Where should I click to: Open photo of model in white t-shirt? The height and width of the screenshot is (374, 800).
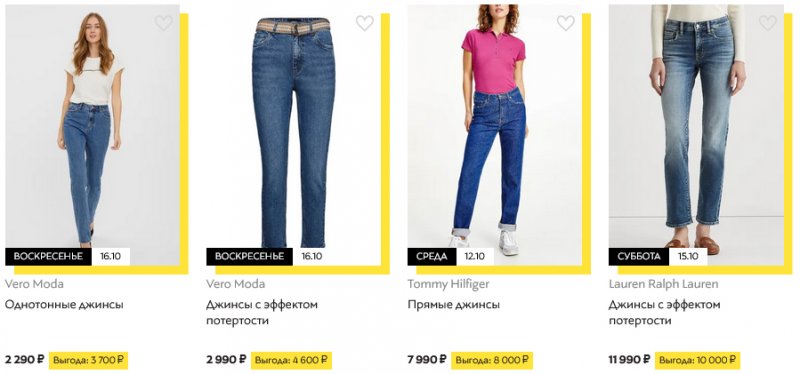92,135
